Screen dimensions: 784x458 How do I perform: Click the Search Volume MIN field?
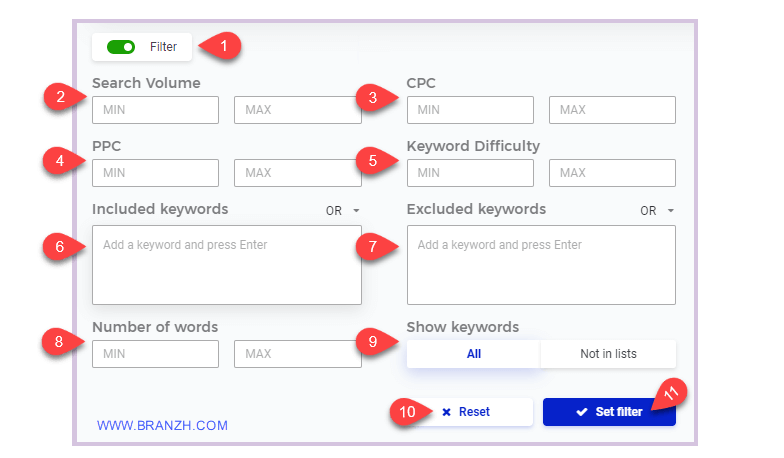pos(156,110)
